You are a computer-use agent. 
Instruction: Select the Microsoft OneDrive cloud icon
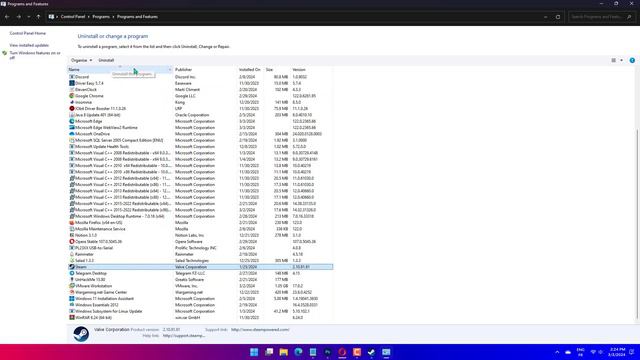pos(72,134)
